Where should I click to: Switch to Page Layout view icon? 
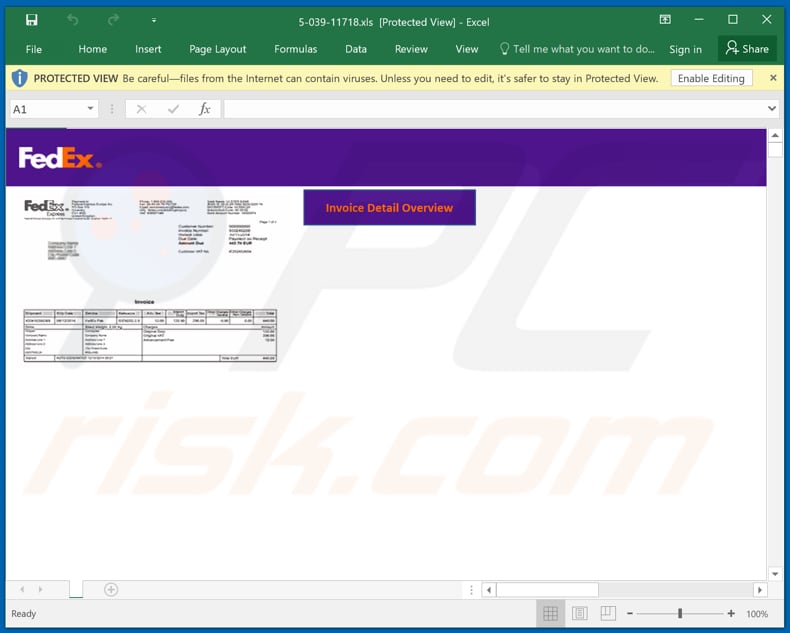pos(579,613)
